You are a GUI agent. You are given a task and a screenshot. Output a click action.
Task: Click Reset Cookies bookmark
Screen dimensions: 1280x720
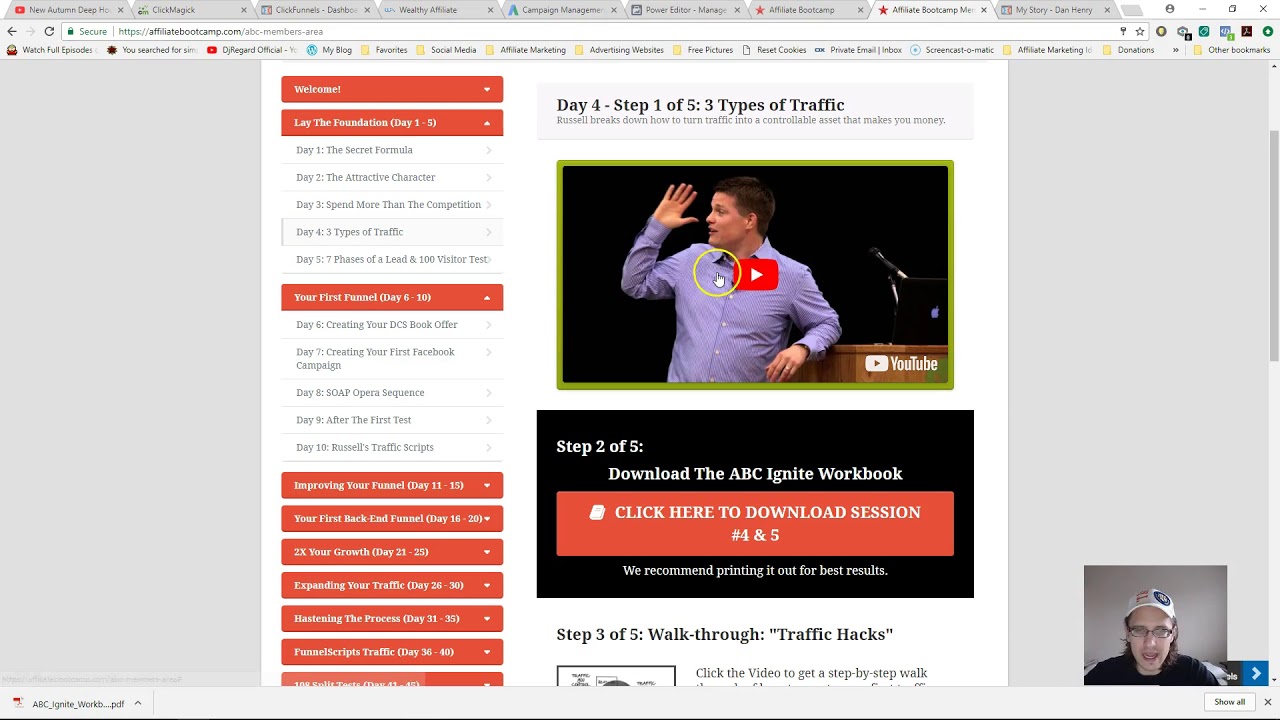[774, 50]
